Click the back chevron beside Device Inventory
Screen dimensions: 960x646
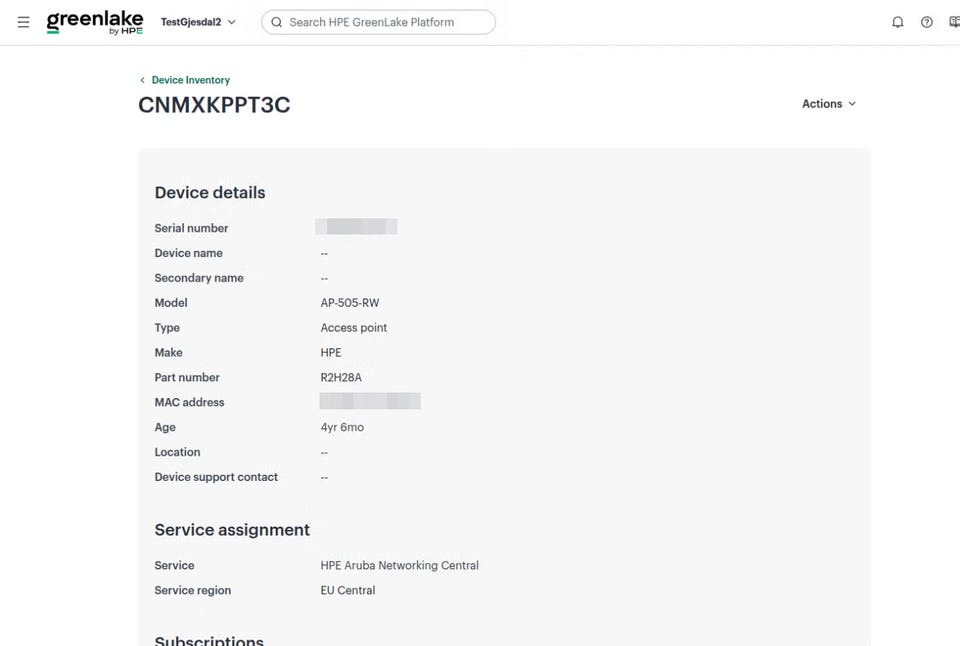coord(143,80)
